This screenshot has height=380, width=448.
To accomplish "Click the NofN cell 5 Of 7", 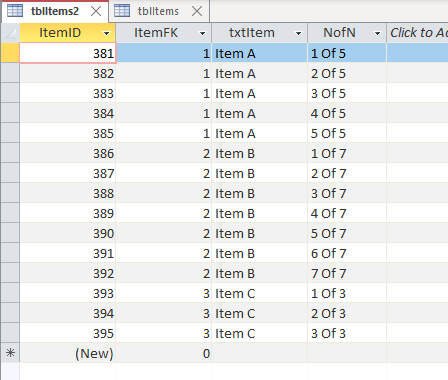I will tap(347, 233).
